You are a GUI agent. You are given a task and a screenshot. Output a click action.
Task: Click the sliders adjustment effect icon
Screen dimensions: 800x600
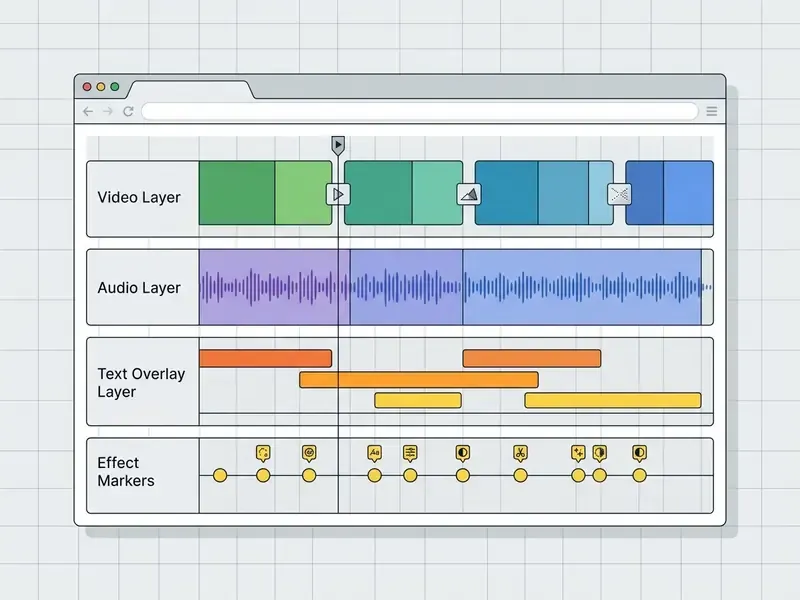[410, 453]
